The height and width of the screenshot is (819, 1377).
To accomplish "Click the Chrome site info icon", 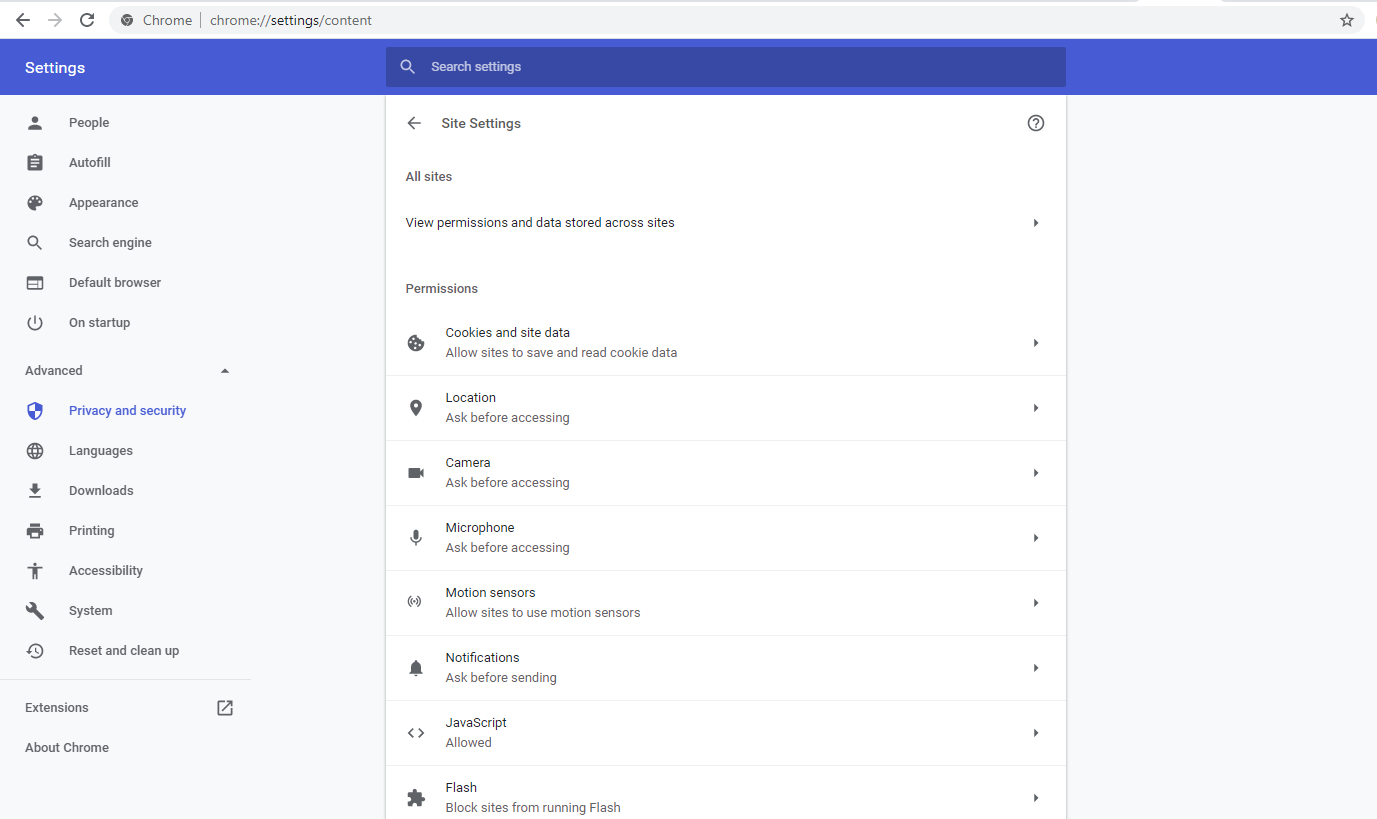I will tap(127, 20).
